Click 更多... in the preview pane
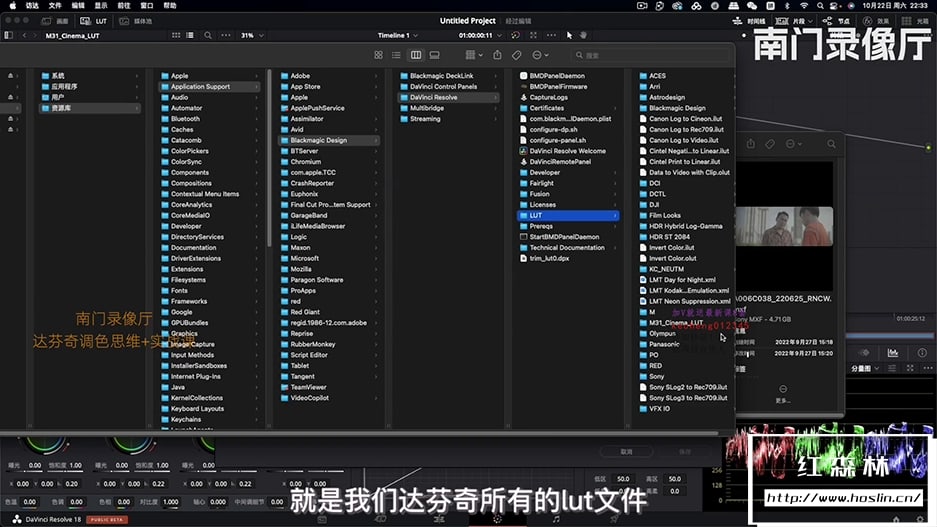 click(783, 395)
